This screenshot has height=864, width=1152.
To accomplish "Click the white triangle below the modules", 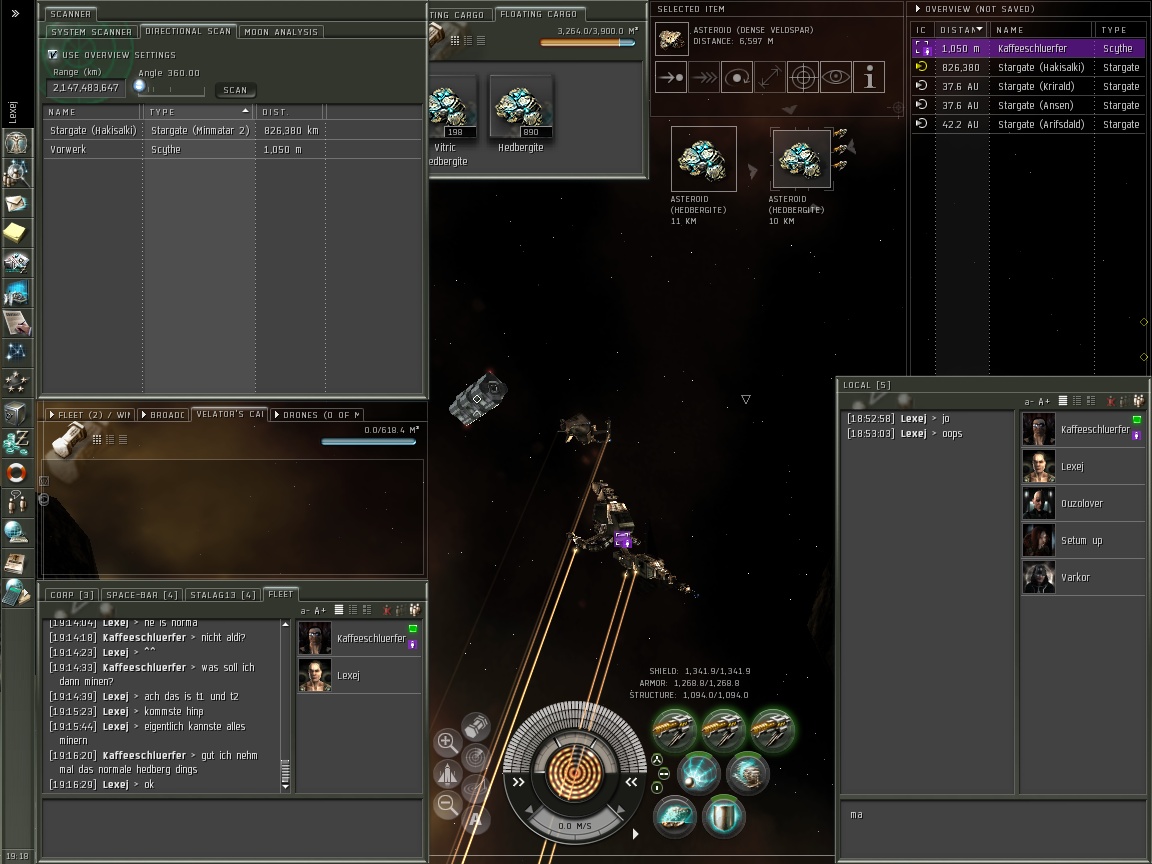I will point(636,834).
